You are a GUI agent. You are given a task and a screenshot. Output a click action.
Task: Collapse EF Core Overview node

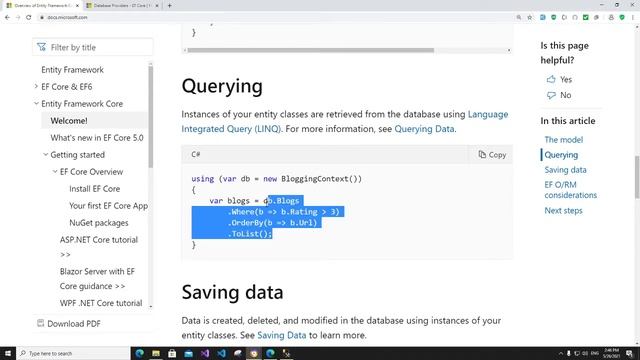click(x=55, y=172)
